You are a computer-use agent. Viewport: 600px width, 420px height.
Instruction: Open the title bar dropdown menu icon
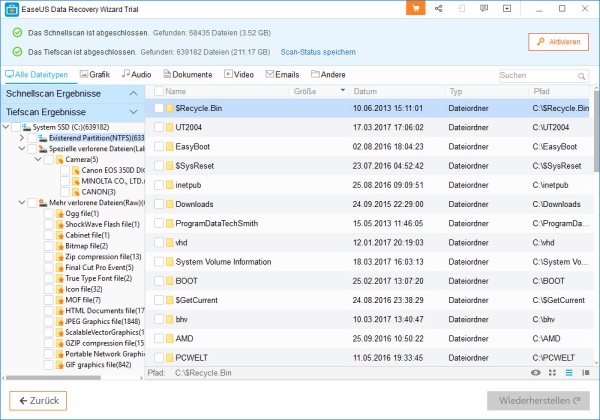pyautogui.click(x=507, y=8)
